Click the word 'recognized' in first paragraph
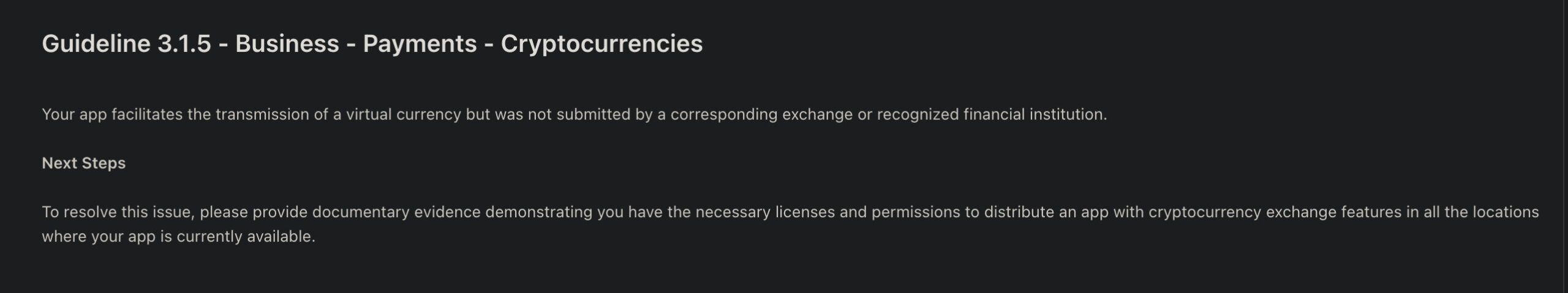 click(x=918, y=114)
